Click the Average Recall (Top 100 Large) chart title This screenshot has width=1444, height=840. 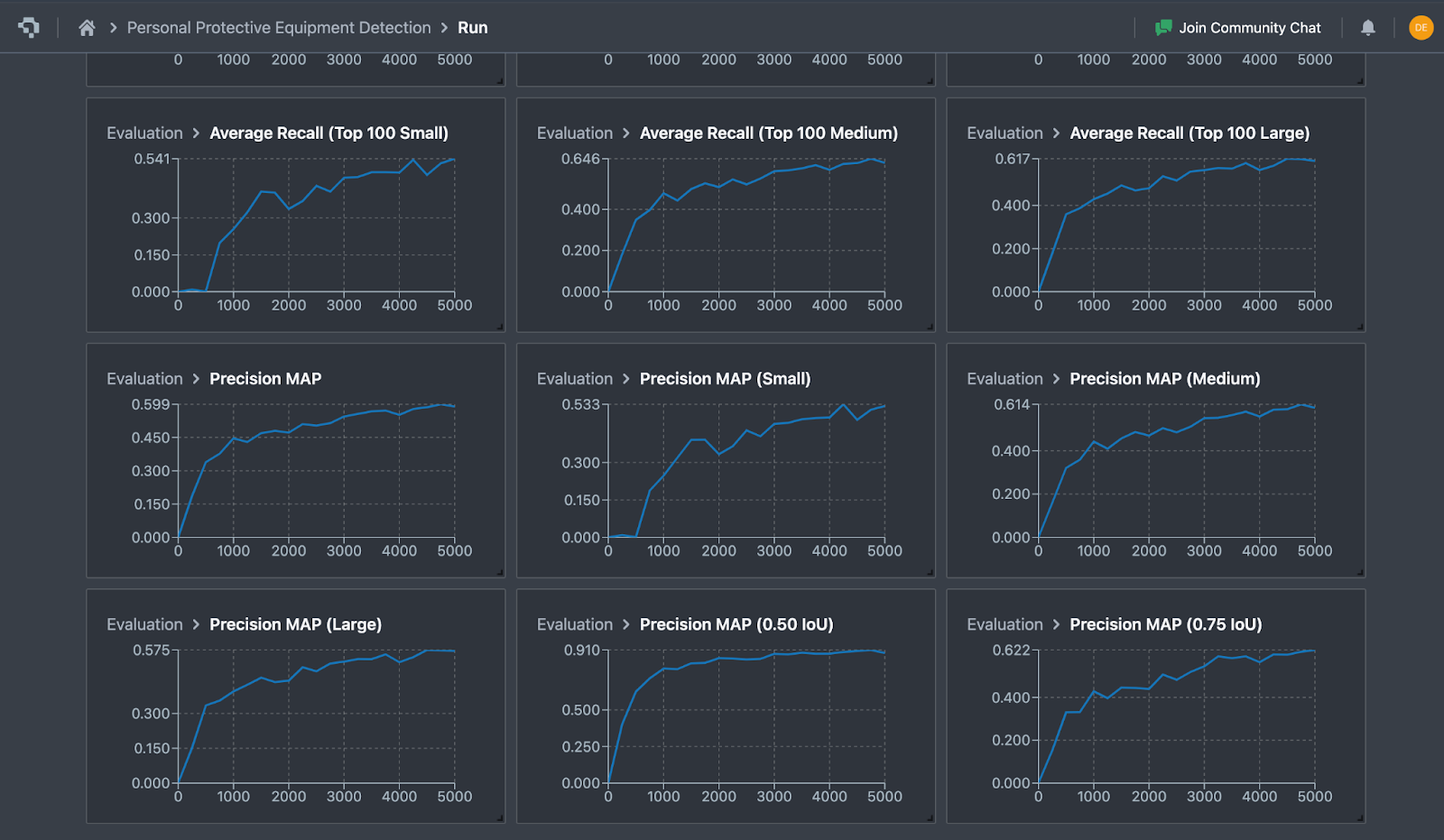coord(1190,133)
